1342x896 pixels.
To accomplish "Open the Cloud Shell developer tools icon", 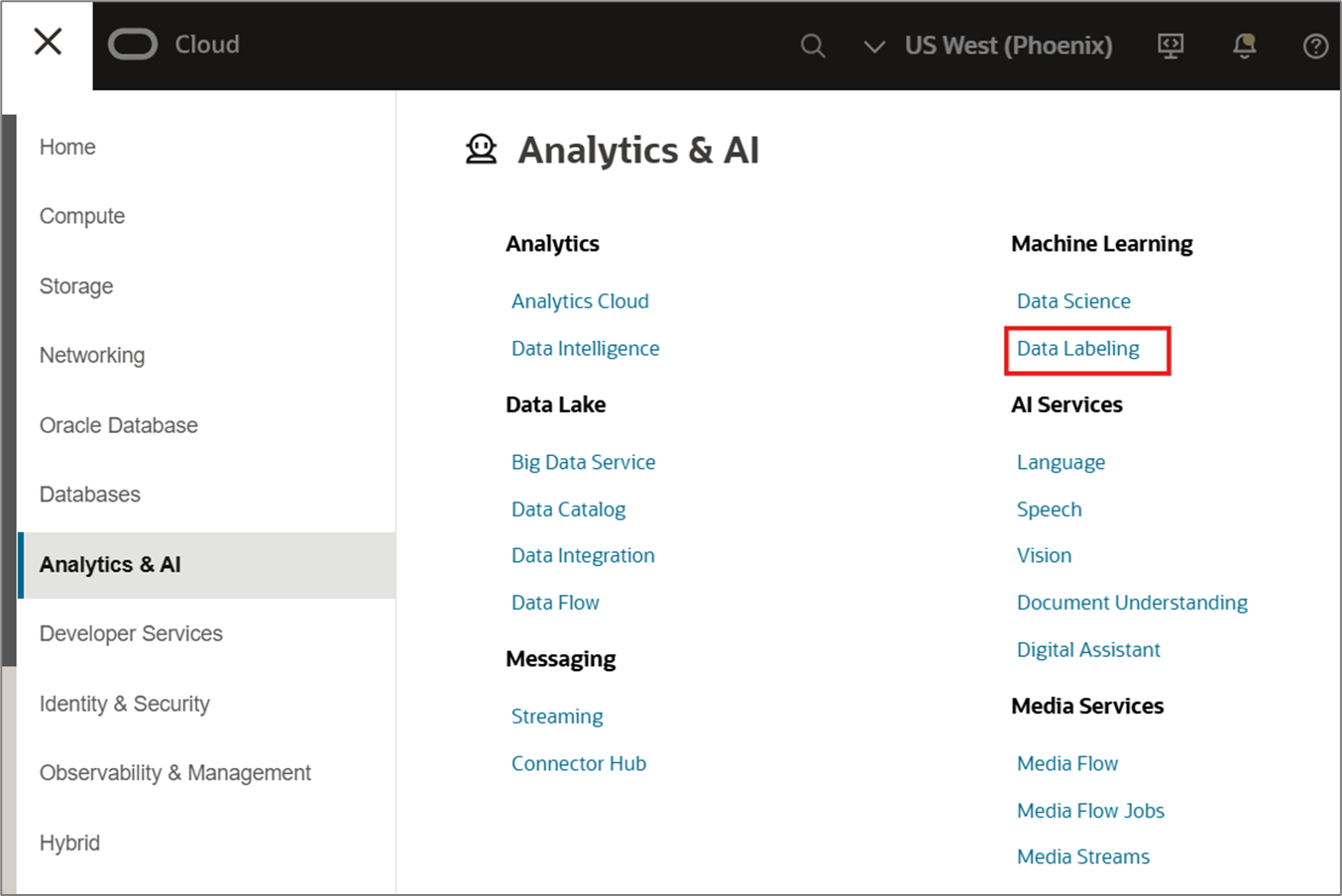I will [1171, 46].
